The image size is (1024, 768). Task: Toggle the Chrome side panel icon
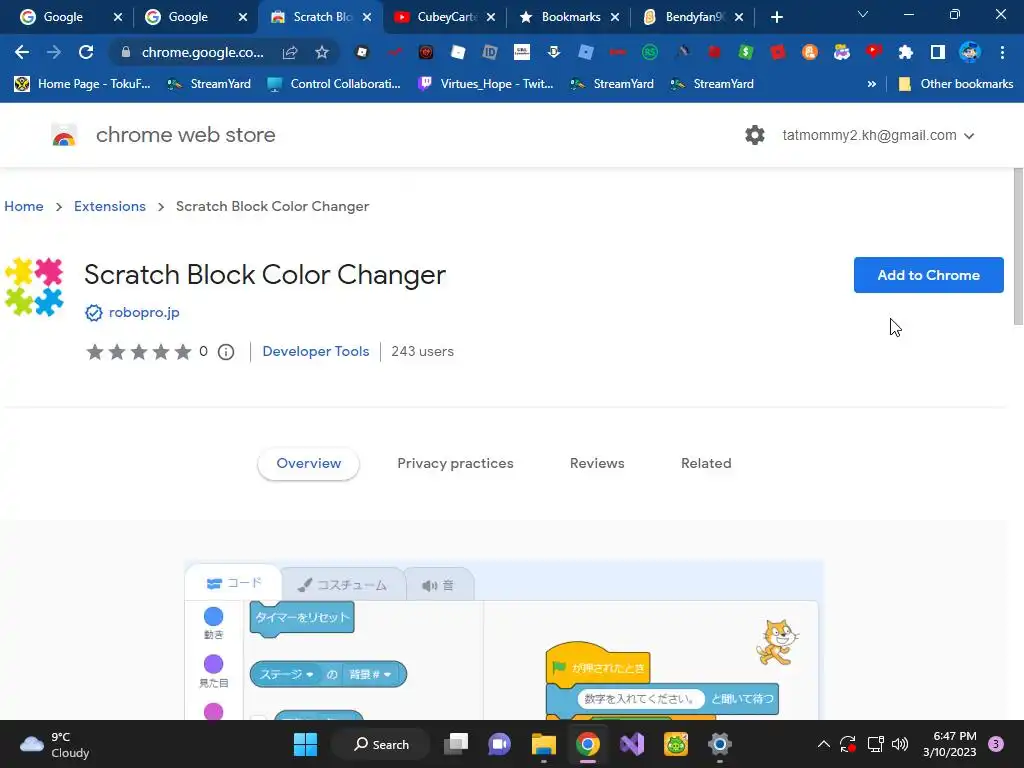pyautogui.click(x=938, y=52)
